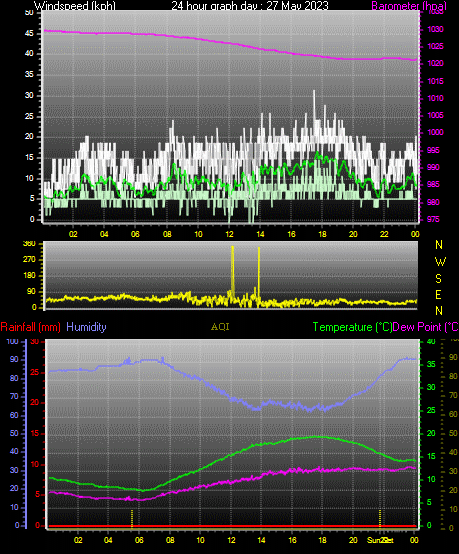Click the 1010 value on the barometer axis

(435, 98)
